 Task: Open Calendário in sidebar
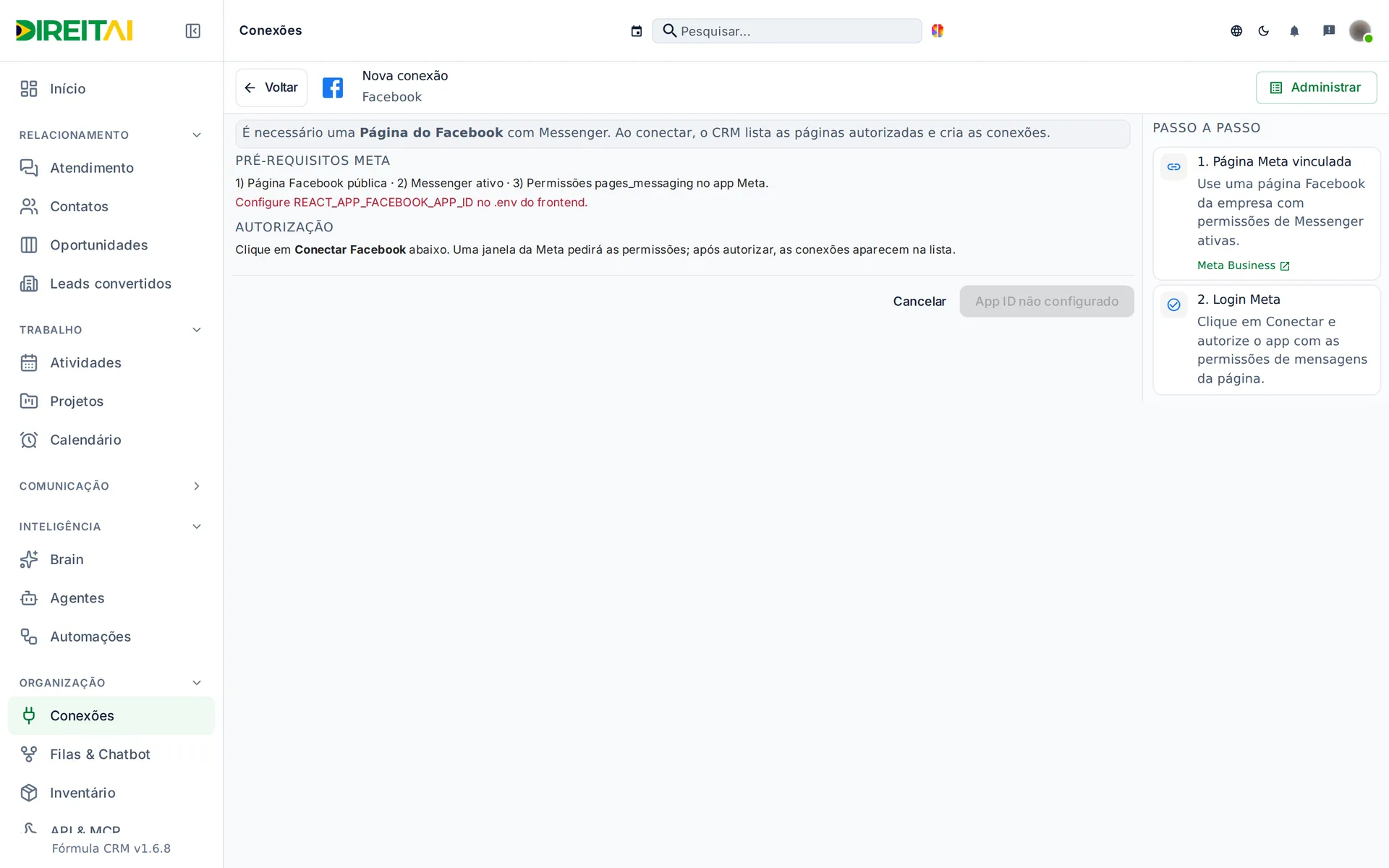111,440
